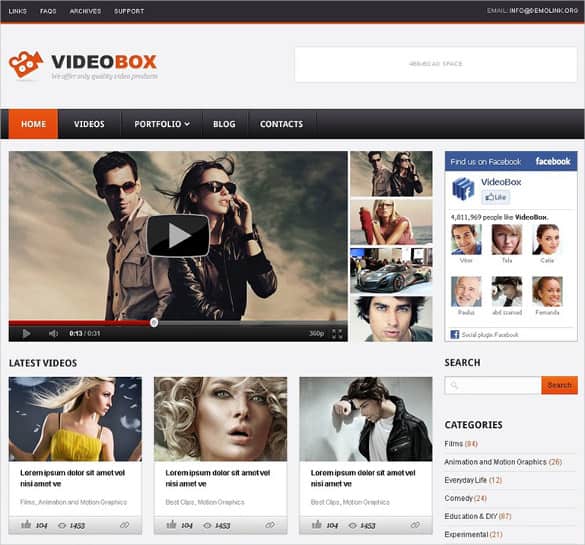585x545 pixels.
Task: Click the facebook wordmark in the widget header
Action: 553,161
